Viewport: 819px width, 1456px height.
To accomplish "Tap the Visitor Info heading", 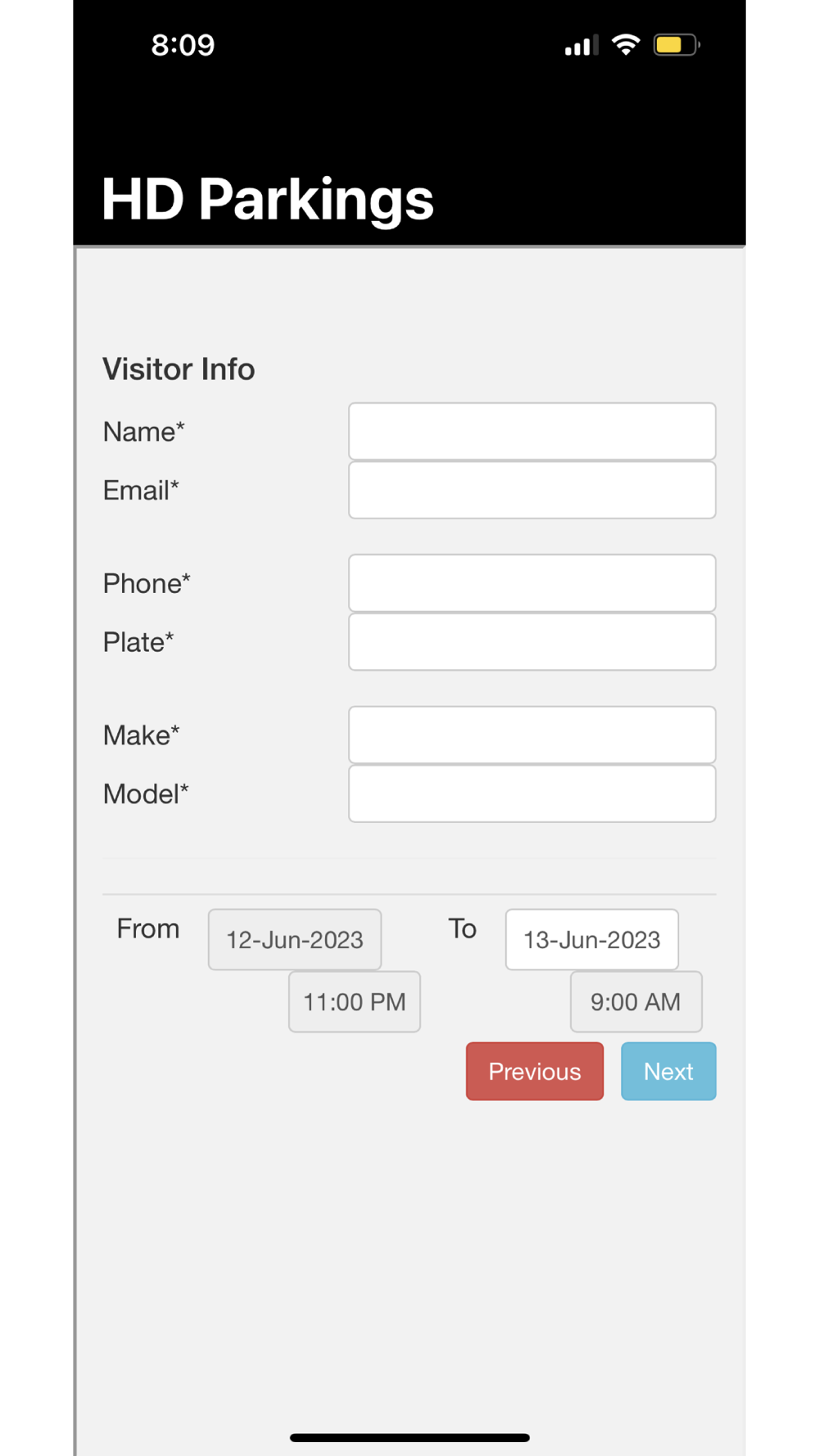I will point(179,369).
